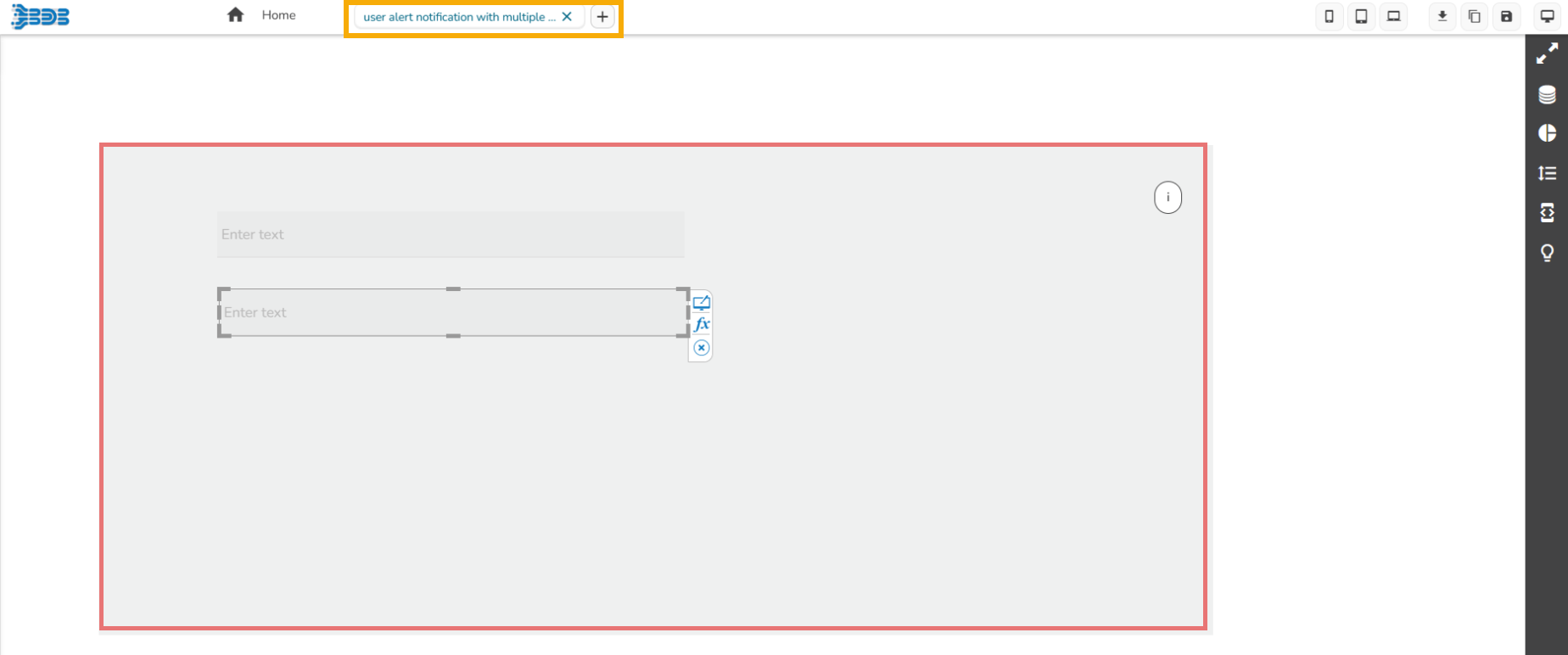Open preview with the monitor icon
The width and height of the screenshot is (1568, 655).
[1547, 17]
